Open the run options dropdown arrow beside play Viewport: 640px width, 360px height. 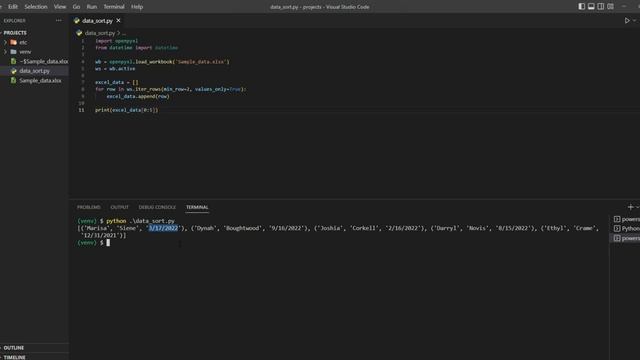[635, 20]
